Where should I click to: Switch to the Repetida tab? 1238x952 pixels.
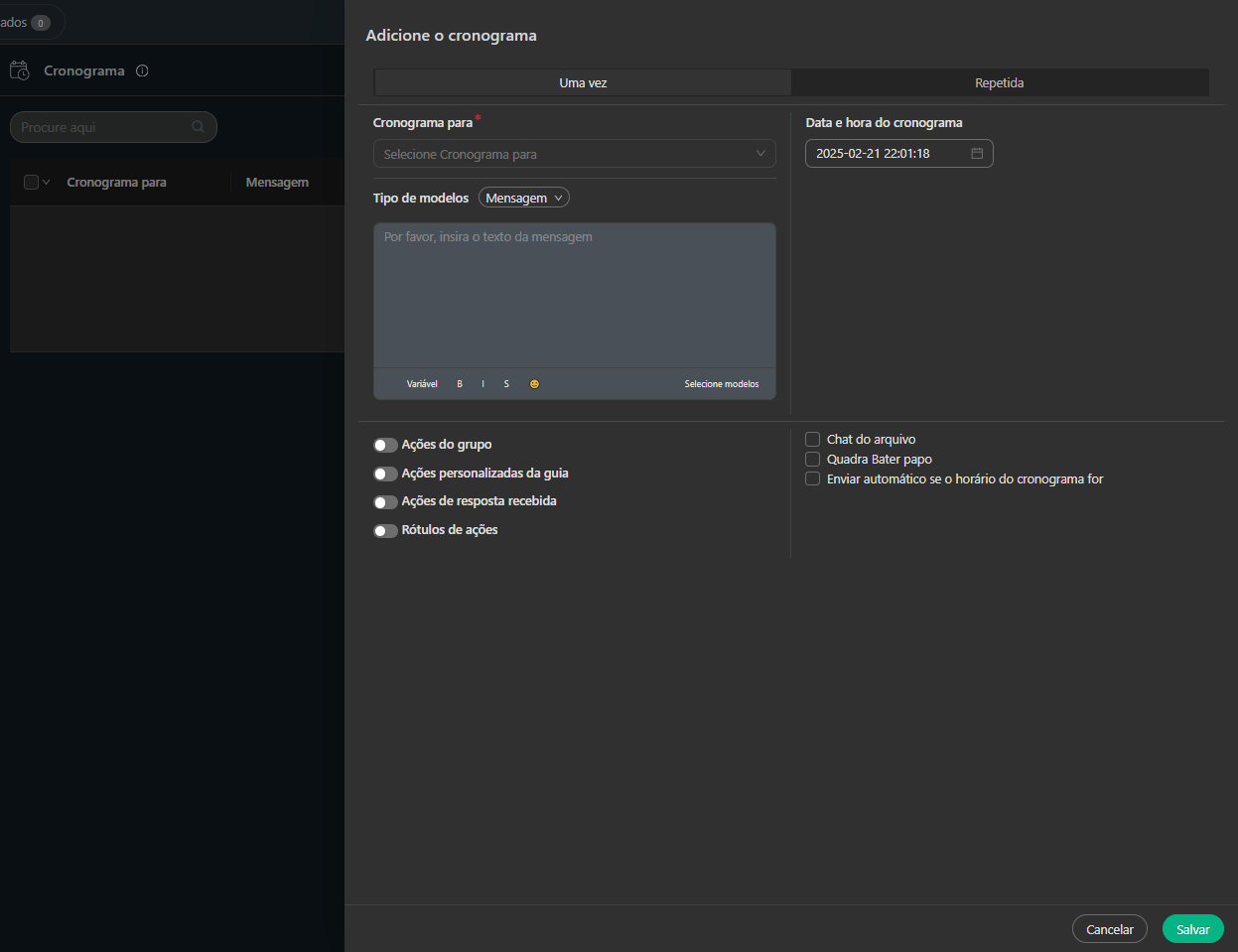pos(999,83)
